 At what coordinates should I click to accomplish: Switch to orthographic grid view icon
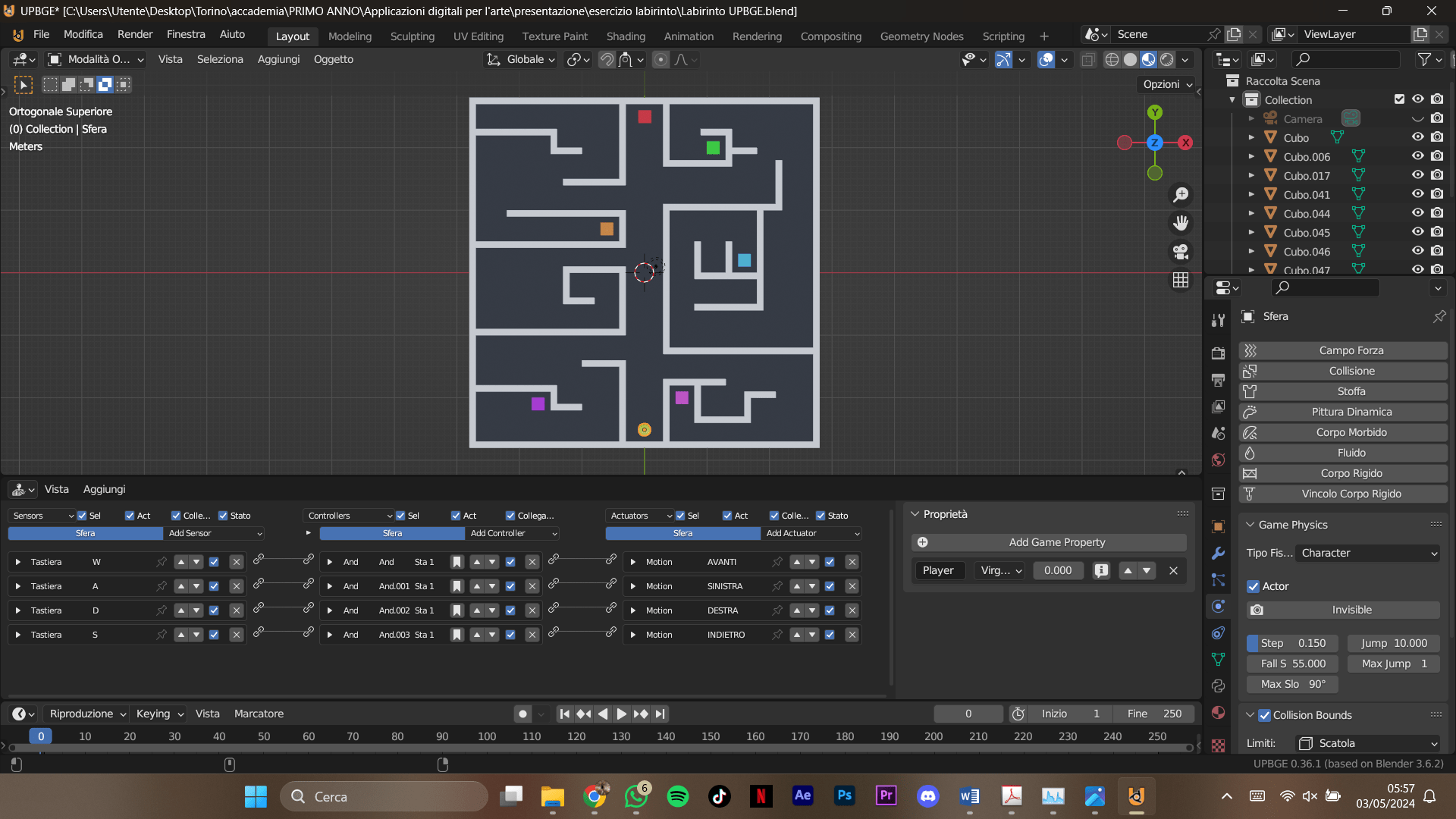(1181, 280)
